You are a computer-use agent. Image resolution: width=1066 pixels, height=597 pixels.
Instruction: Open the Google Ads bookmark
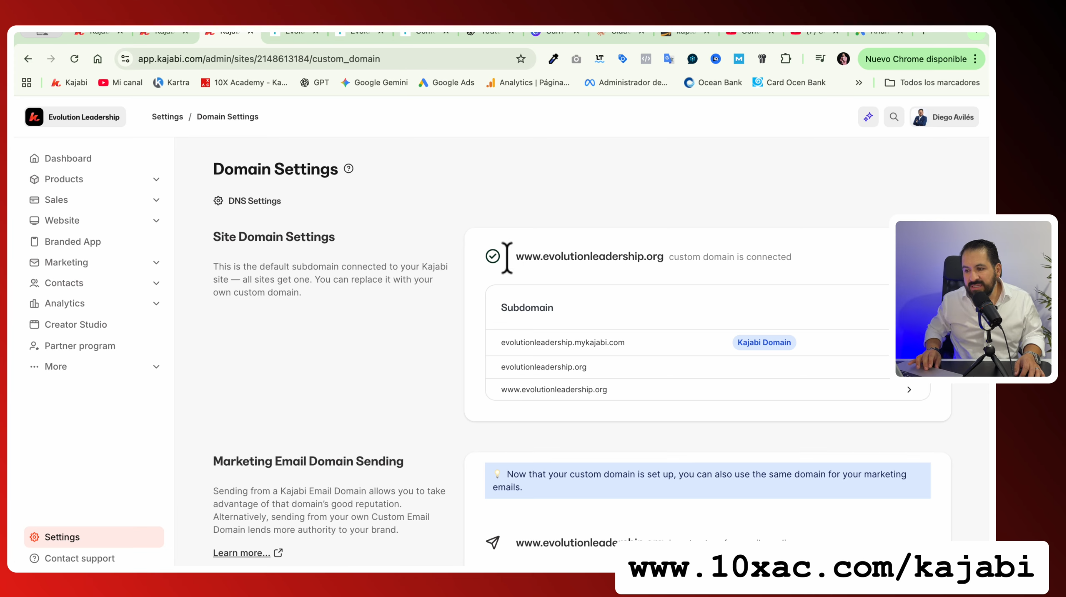(446, 82)
